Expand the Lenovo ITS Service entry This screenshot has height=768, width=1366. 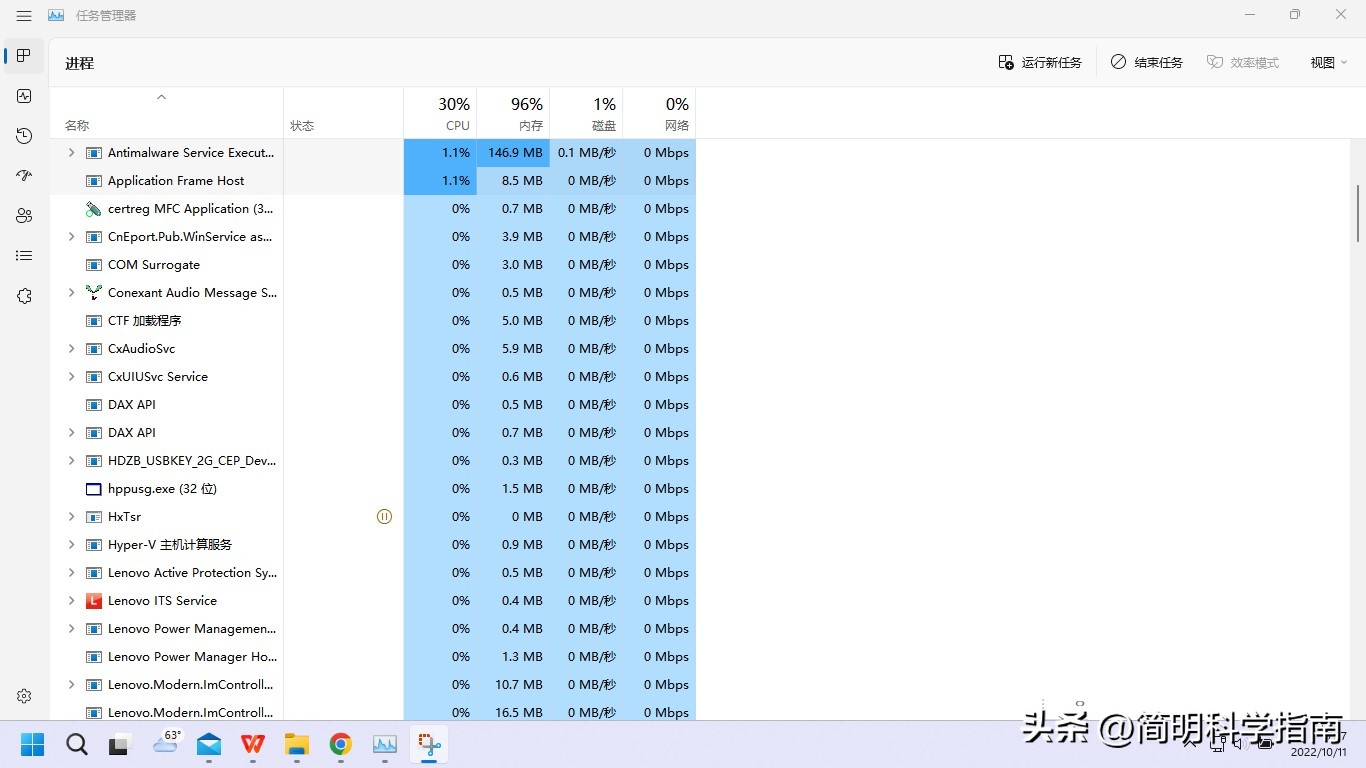click(x=69, y=600)
